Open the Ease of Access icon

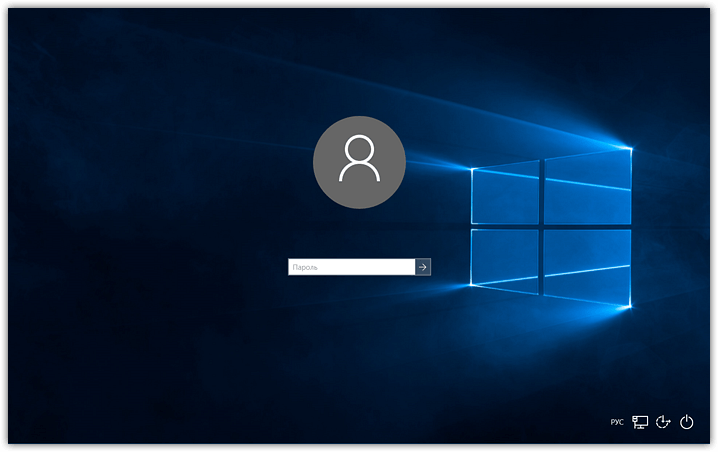click(663, 422)
